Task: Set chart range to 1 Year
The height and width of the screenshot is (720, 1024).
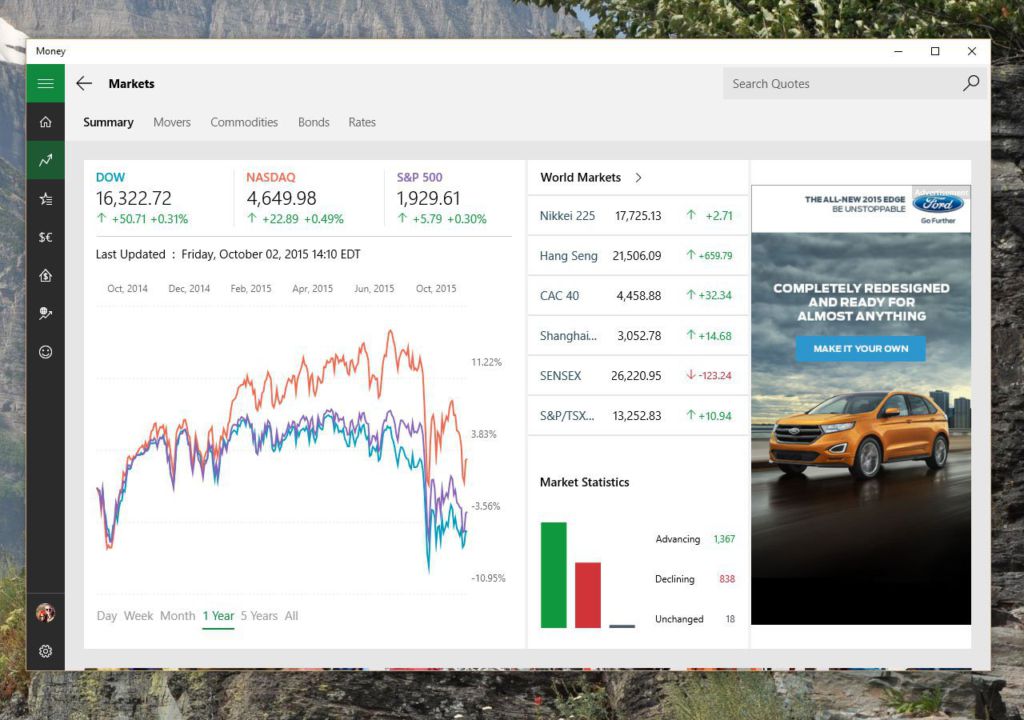Action: coord(218,615)
